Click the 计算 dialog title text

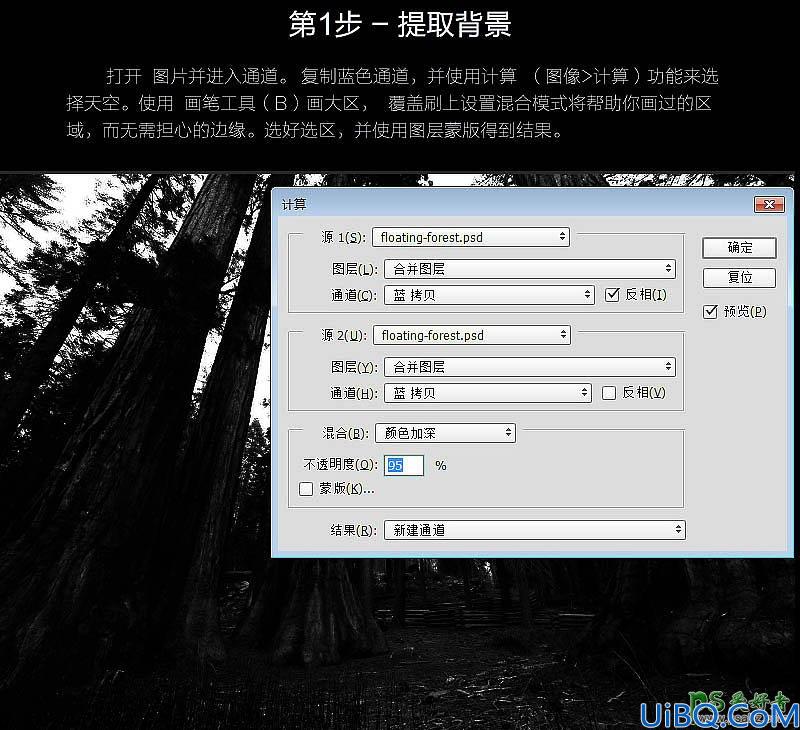pyautogui.click(x=294, y=205)
